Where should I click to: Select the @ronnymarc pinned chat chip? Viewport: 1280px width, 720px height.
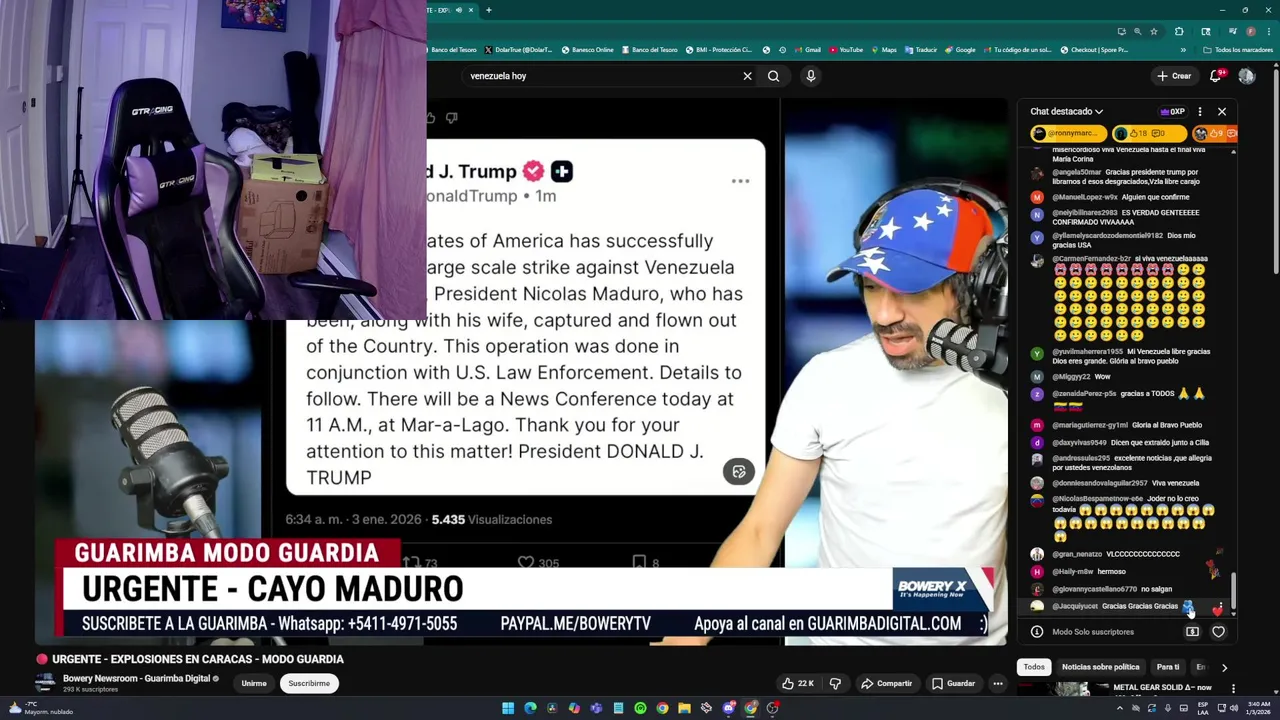(x=1067, y=133)
